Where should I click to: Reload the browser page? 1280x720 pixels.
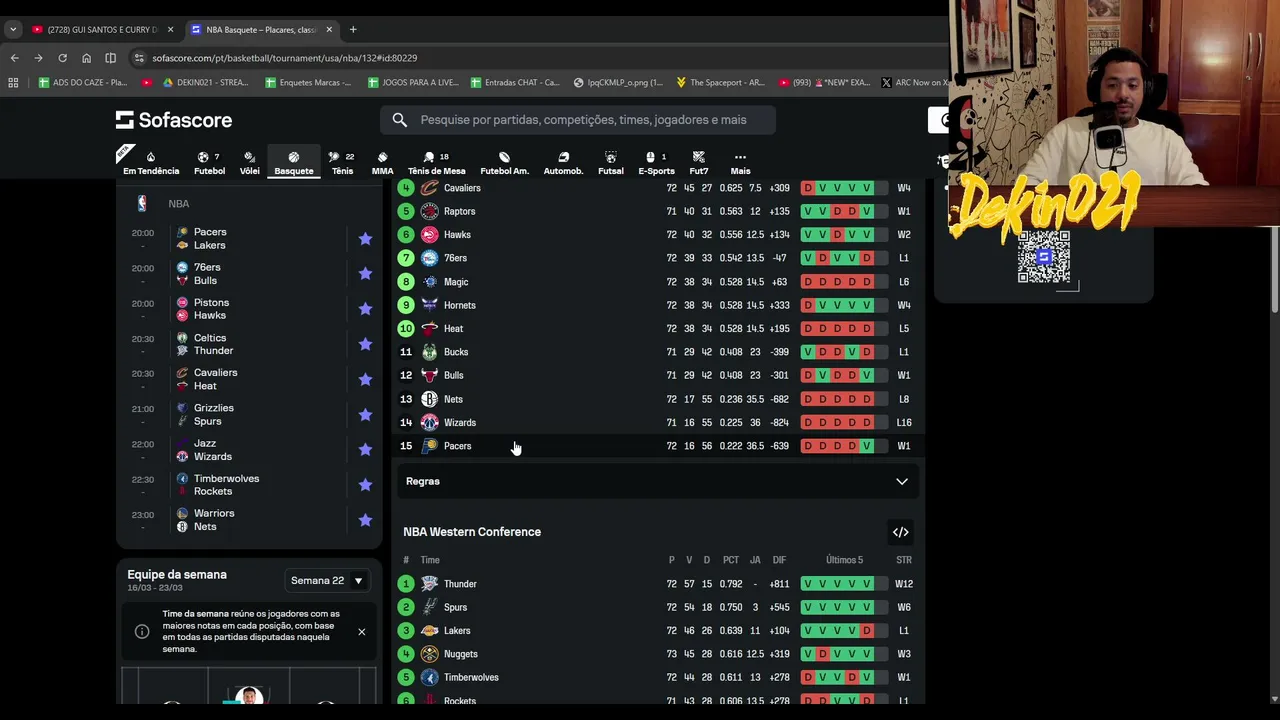pos(62,58)
